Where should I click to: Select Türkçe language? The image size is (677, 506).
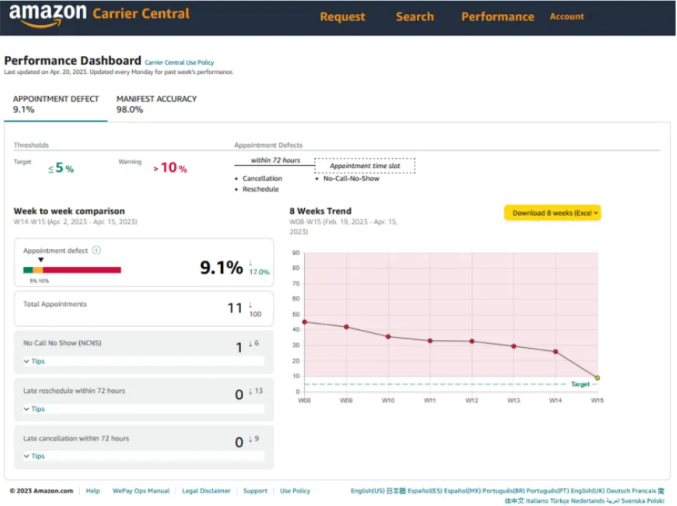(x=560, y=501)
